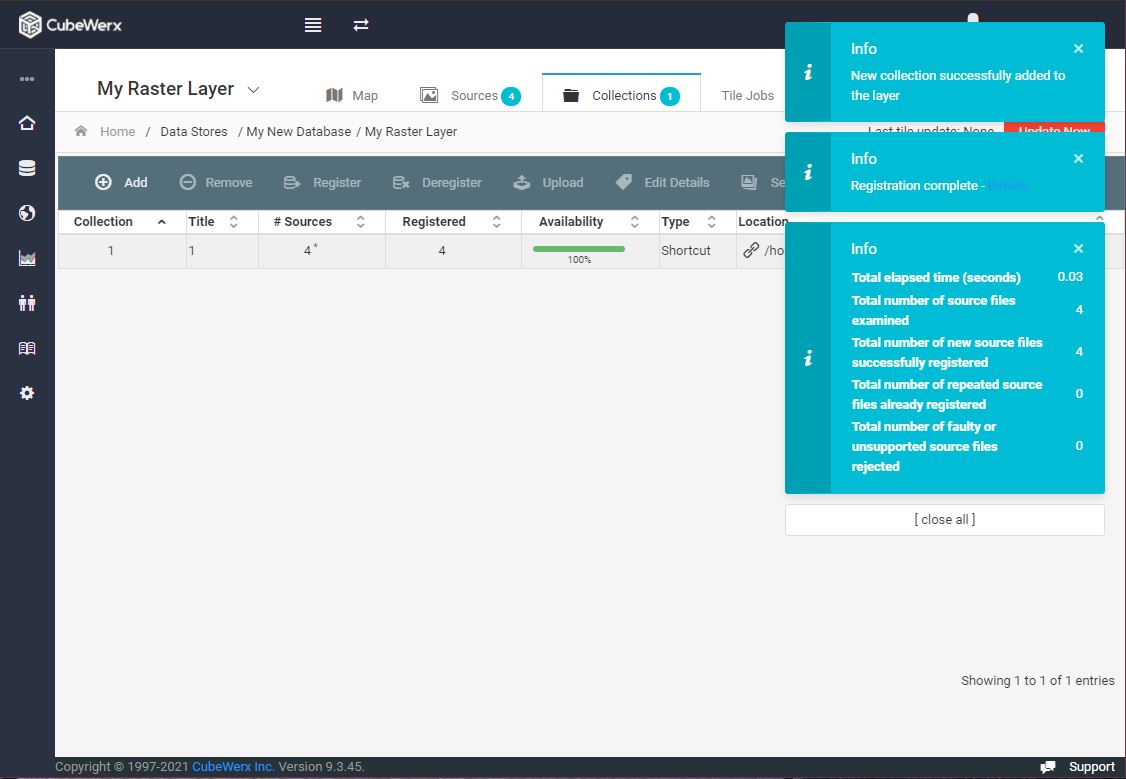
Task: Click the Add collection button
Action: point(121,182)
